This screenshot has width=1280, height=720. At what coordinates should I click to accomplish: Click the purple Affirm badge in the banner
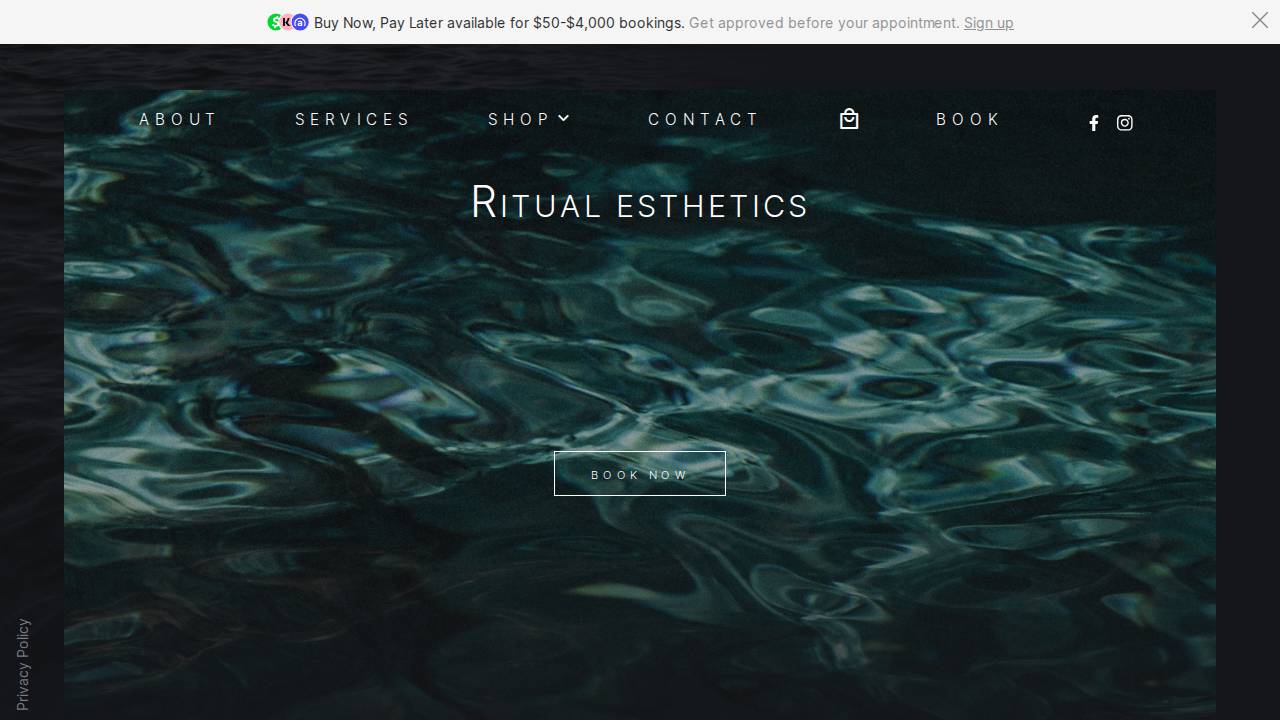(x=300, y=22)
